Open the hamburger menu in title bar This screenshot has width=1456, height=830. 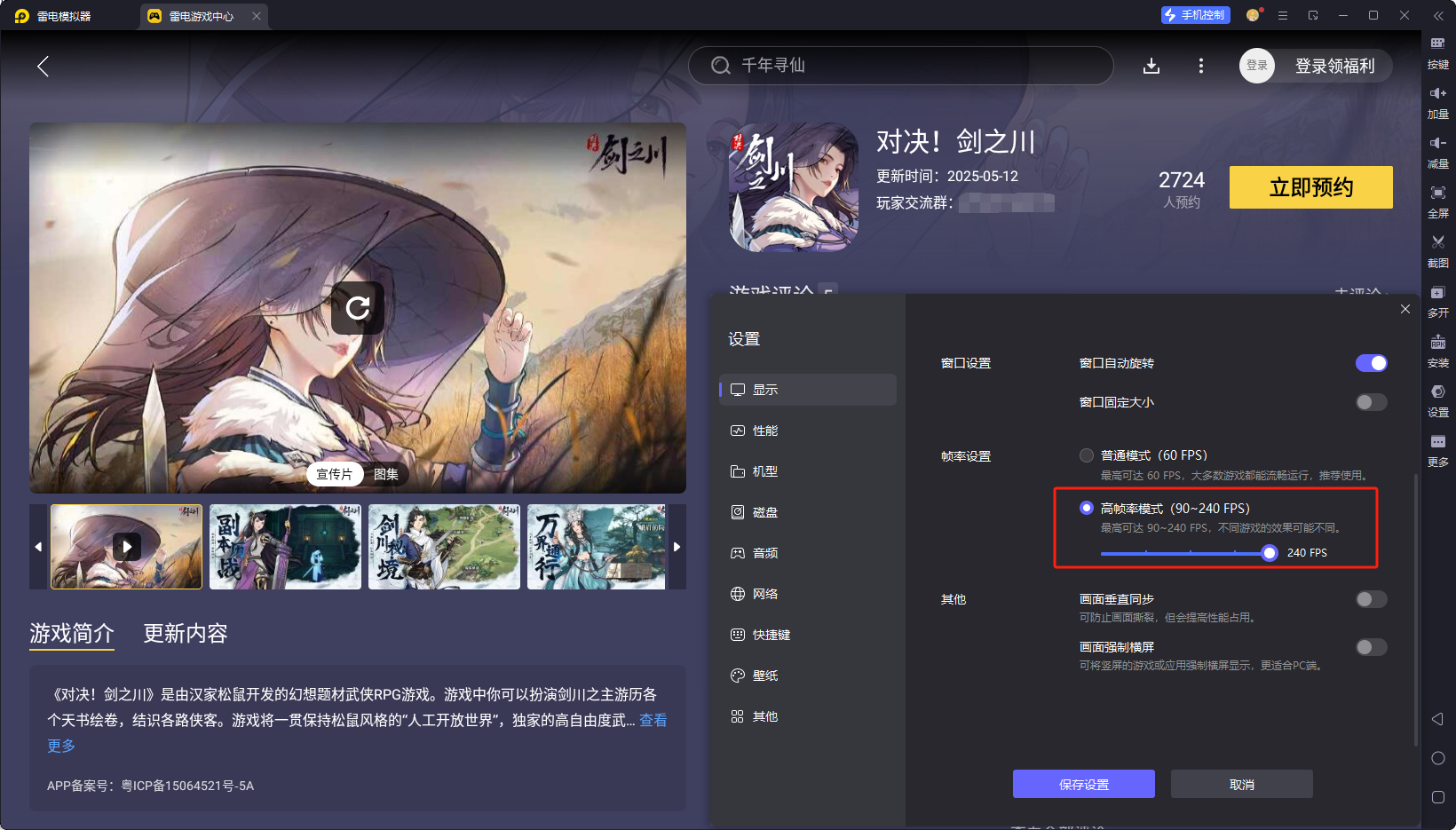point(1283,15)
